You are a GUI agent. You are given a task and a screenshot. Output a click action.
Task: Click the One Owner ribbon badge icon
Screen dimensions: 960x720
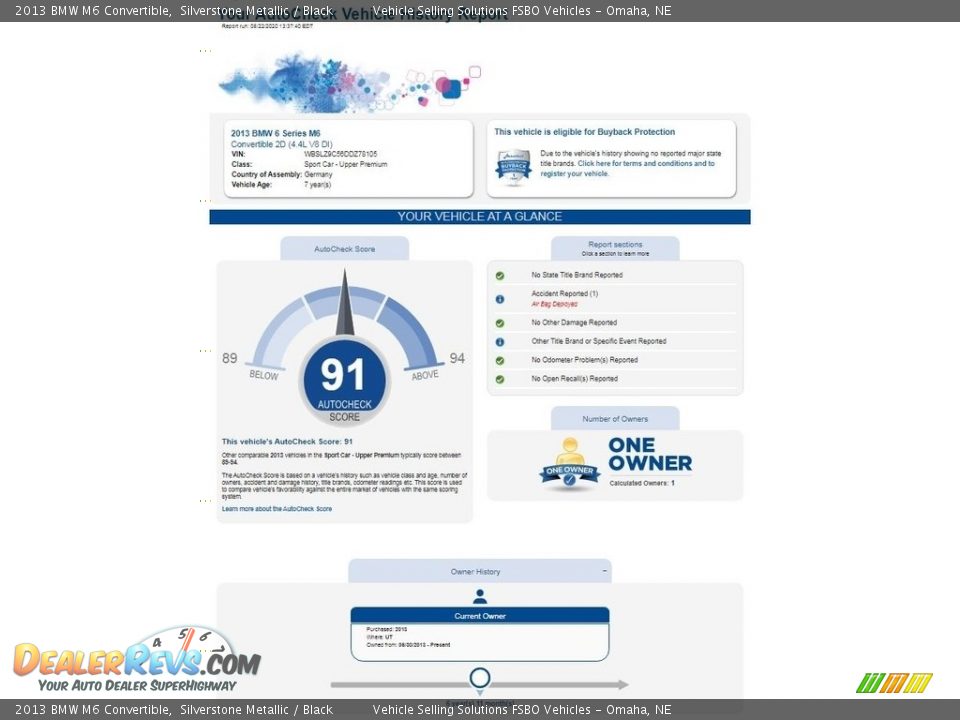pyautogui.click(x=570, y=464)
